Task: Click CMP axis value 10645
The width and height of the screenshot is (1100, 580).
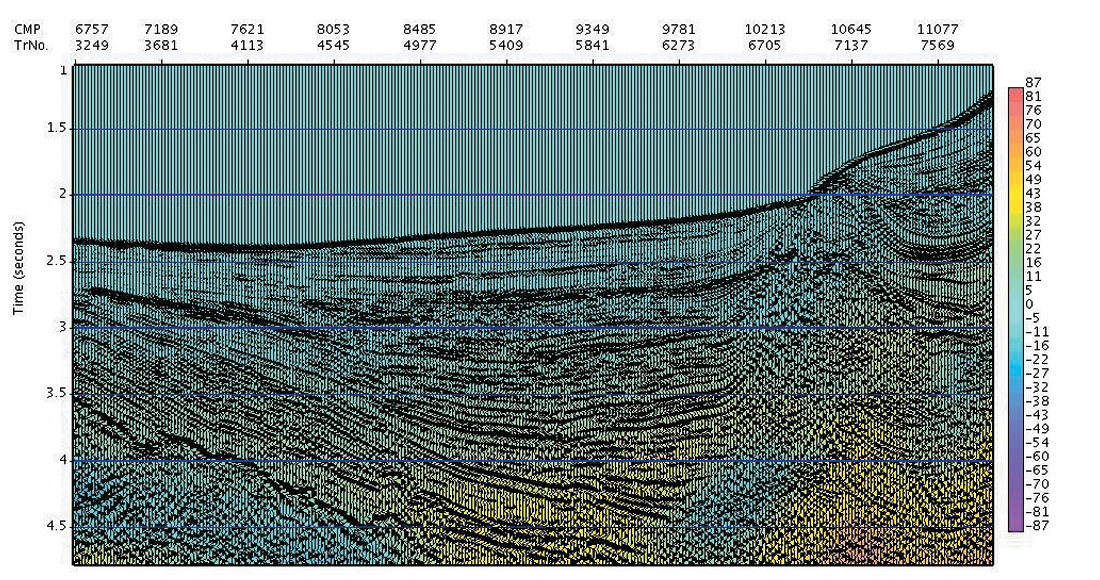Action: [x=851, y=29]
